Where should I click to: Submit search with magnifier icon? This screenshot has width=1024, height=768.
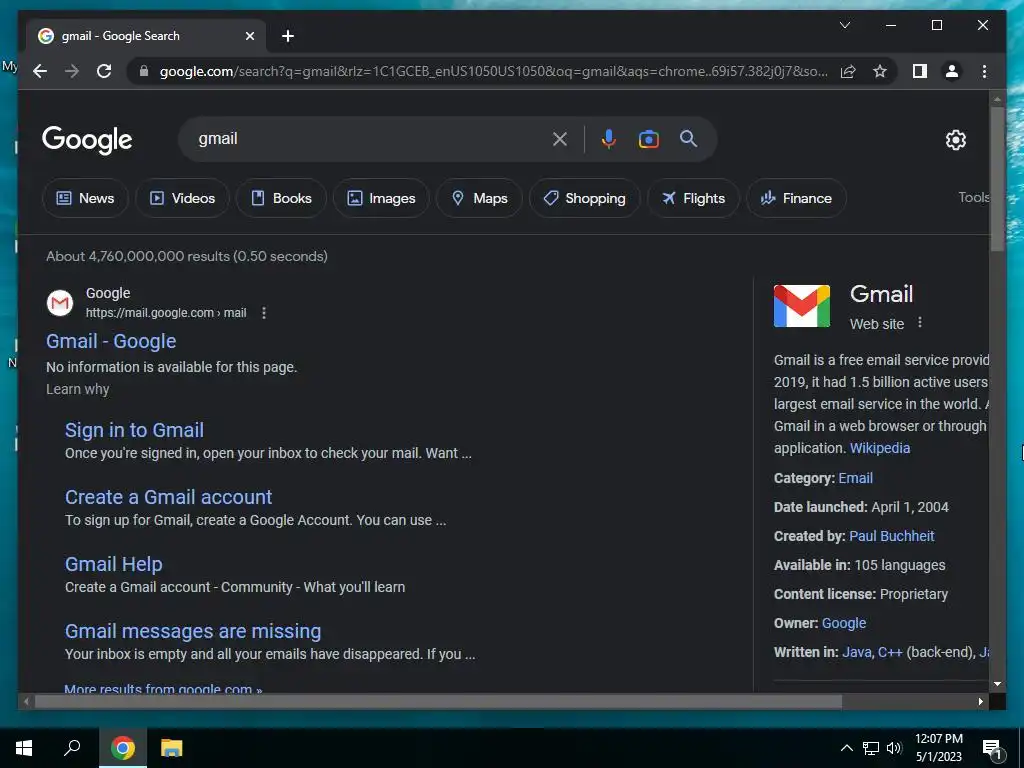click(x=688, y=138)
